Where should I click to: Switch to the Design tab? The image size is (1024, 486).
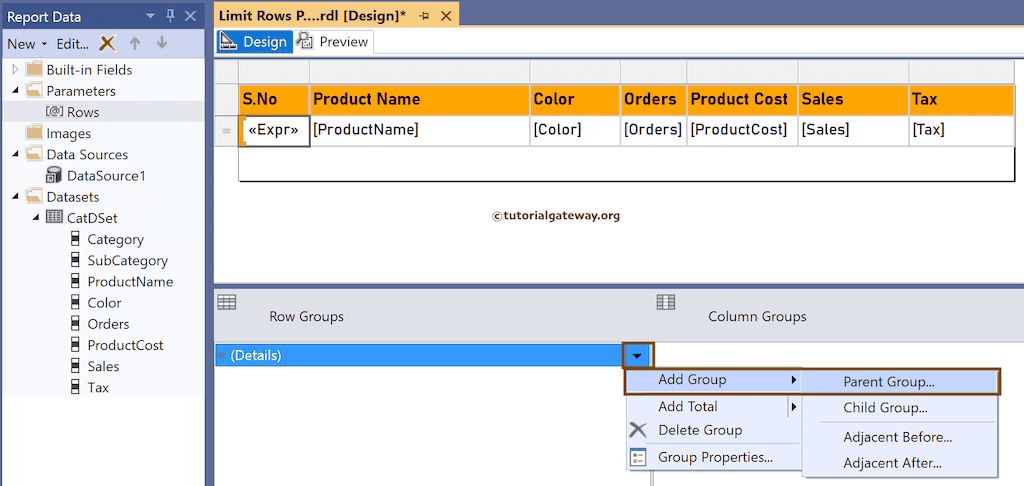tap(254, 41)
